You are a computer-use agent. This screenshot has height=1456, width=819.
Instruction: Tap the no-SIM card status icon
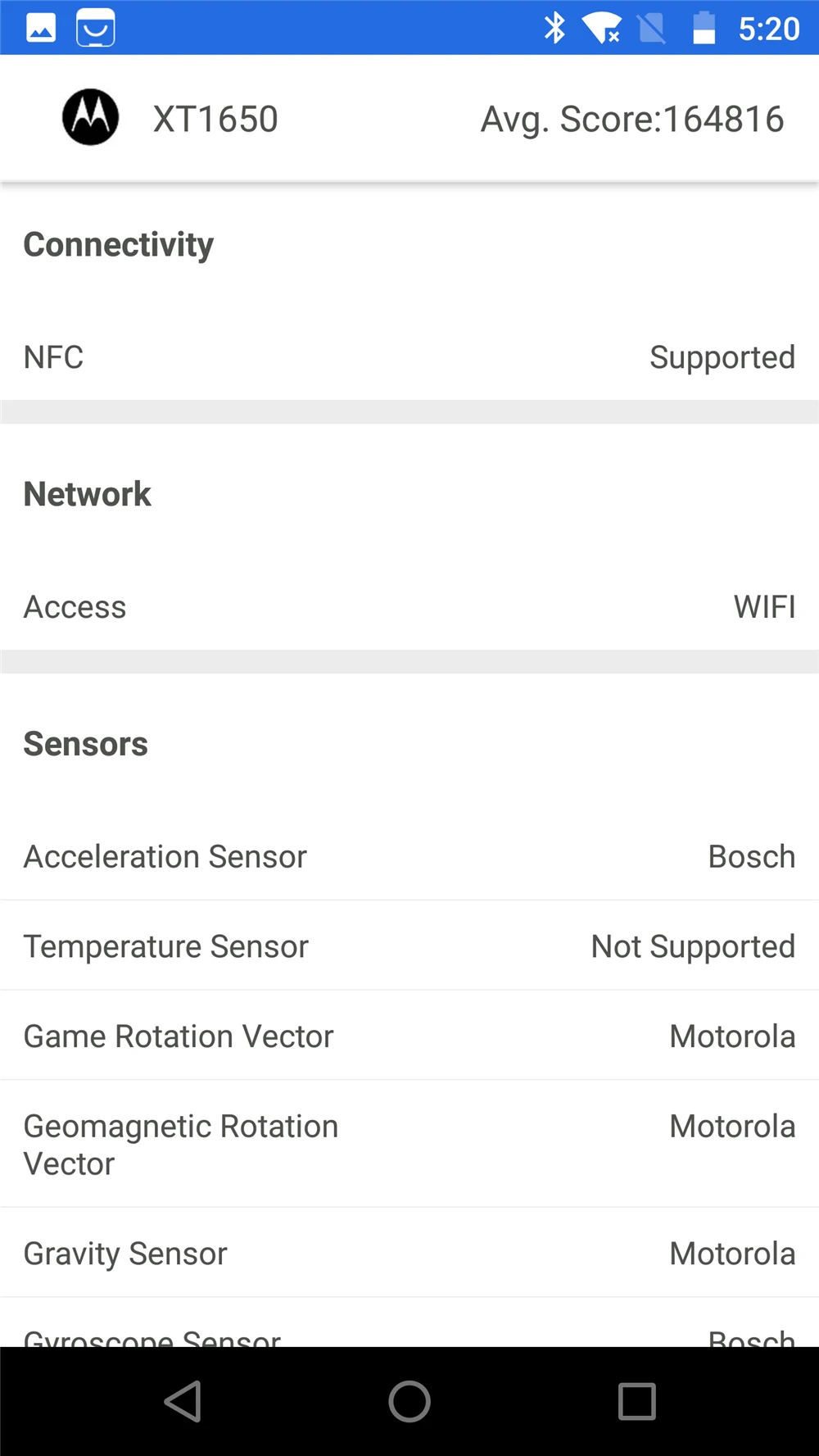point(651,29)
